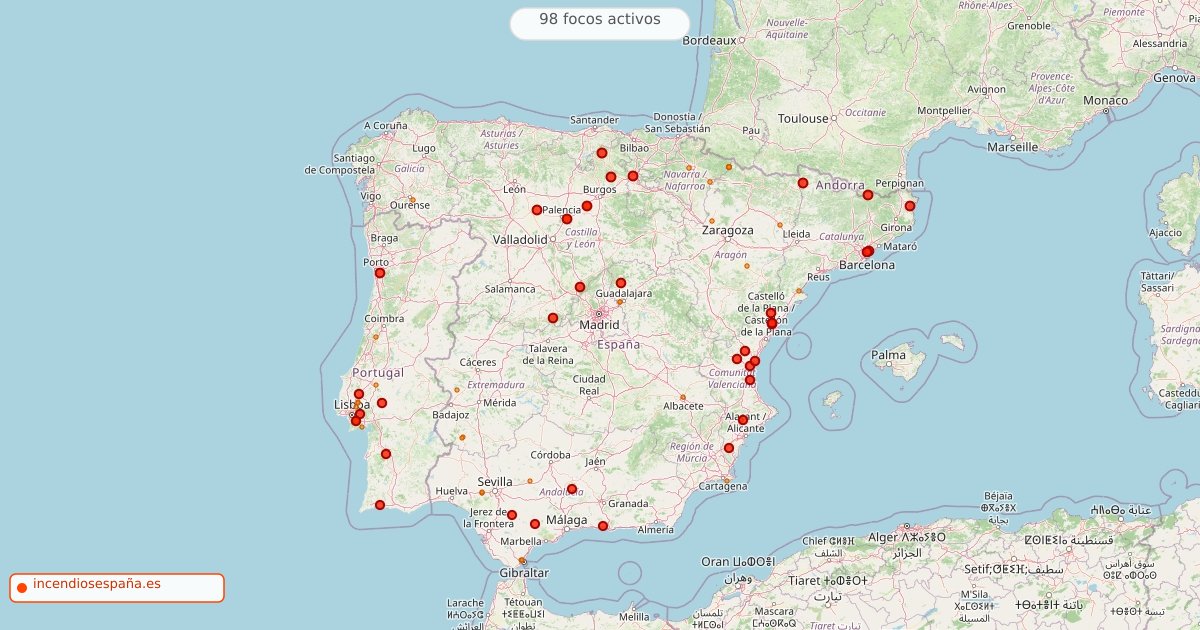
Task: Click the small orange dot south of Badajoz
Action: pos(462,437)
